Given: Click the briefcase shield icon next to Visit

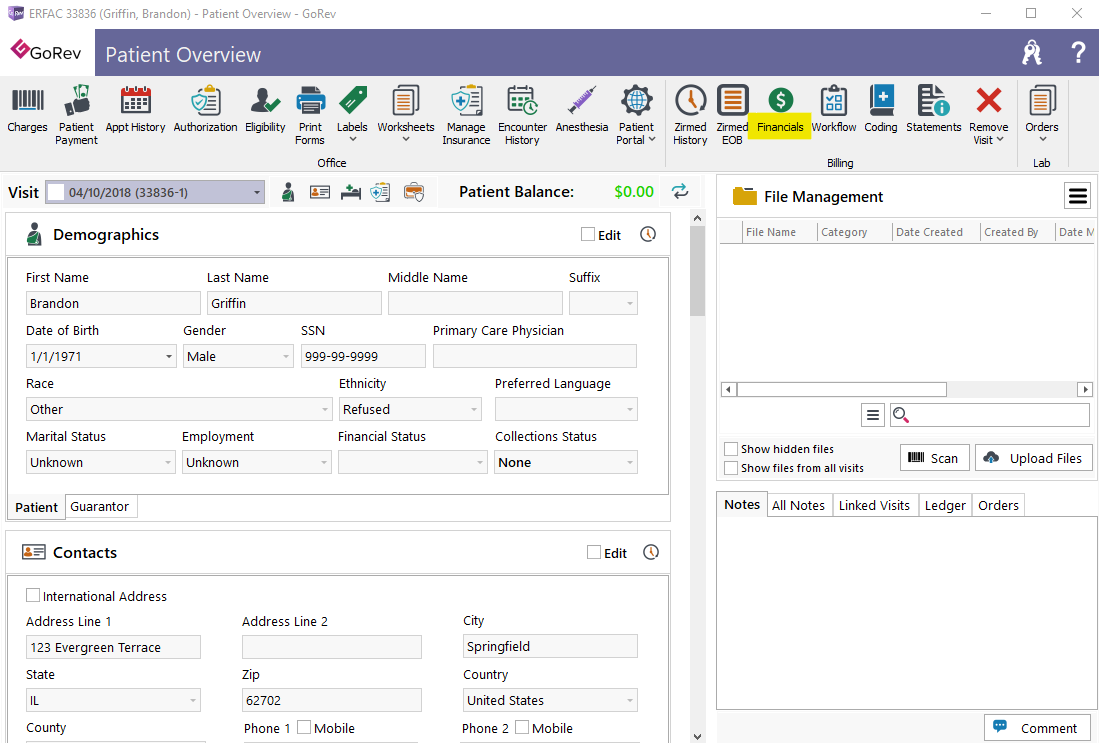Looking at the screenshot, I should tap(414, 192).
